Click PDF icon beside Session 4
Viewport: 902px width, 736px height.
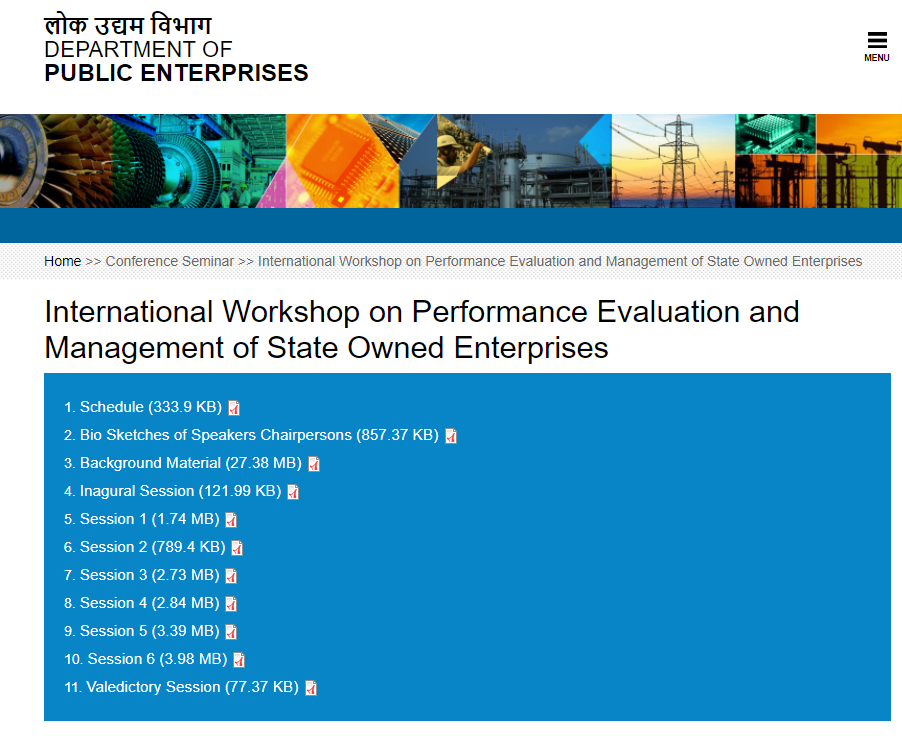pos(231,604)
